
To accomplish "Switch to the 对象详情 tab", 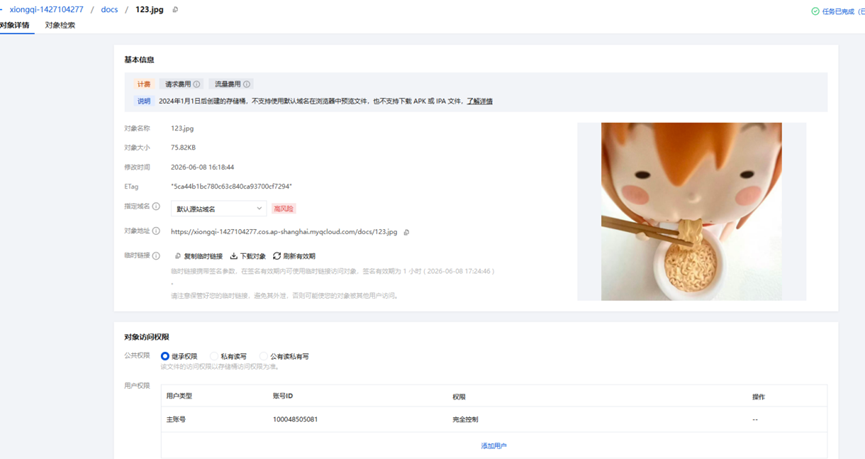I will [x=15, y=25].
